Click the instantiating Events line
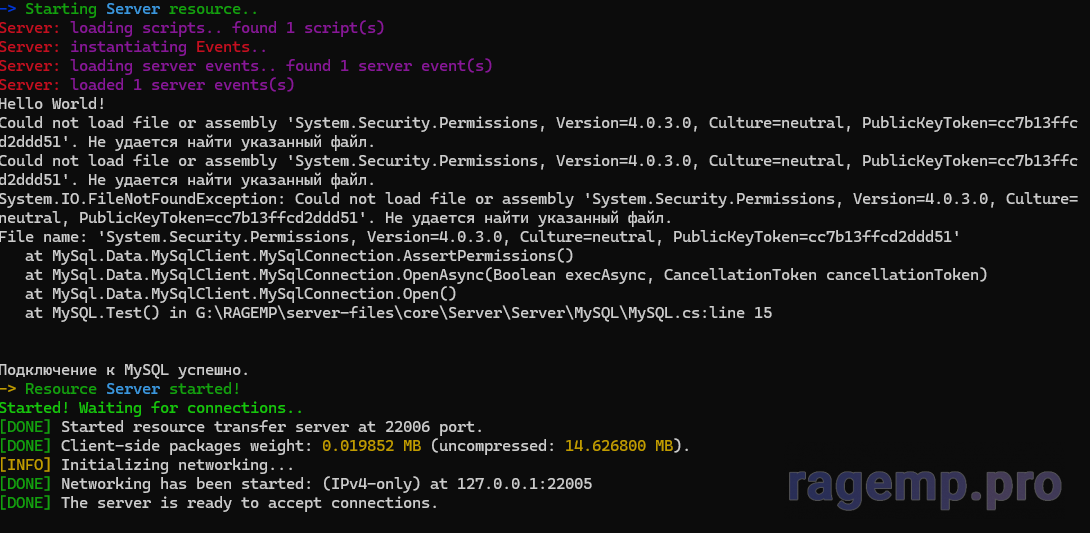The height and width of the screenshot is (533, 1090). tap(133, 47)
